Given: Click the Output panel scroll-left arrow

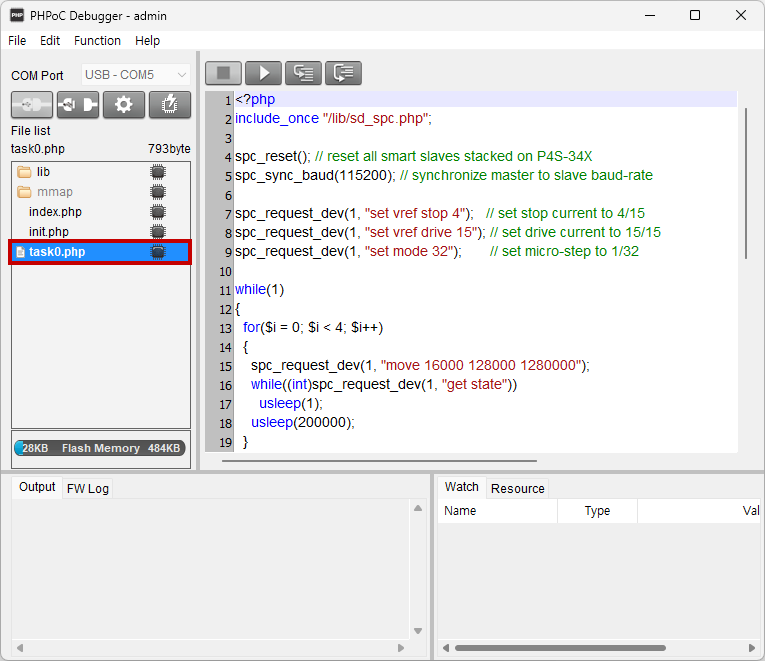Looking at the screenshot, I should coord(20,648).
